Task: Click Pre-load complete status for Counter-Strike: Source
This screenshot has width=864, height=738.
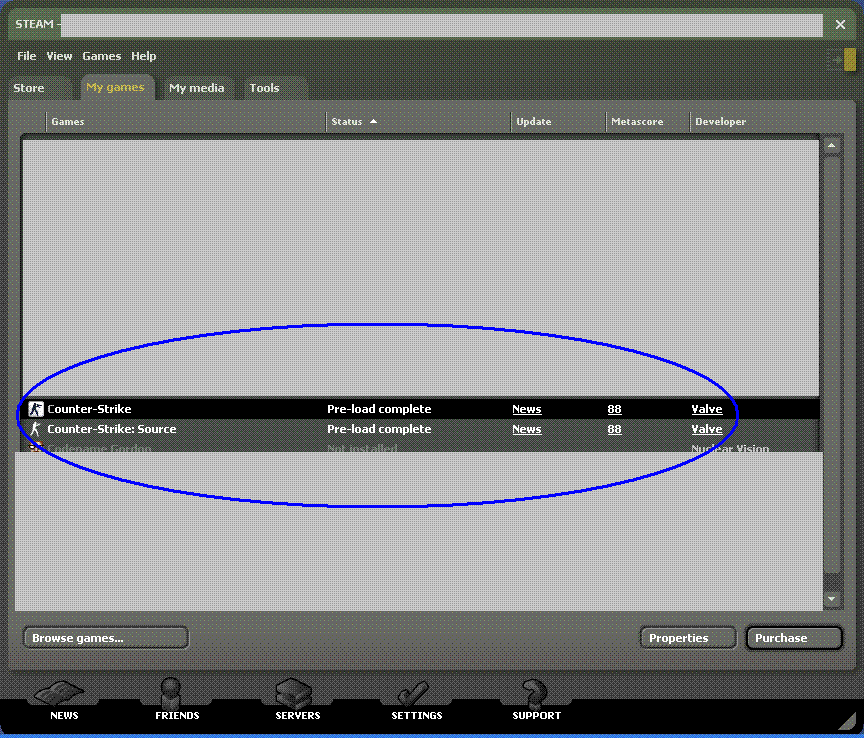Action: [x=379, y=429]
